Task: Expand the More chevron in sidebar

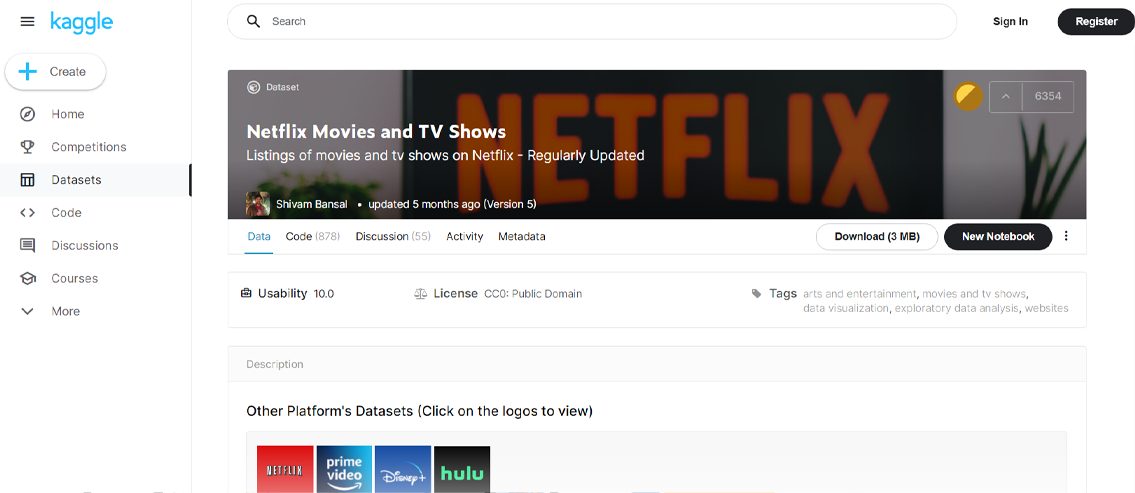Action: click(x=28, y=311)
